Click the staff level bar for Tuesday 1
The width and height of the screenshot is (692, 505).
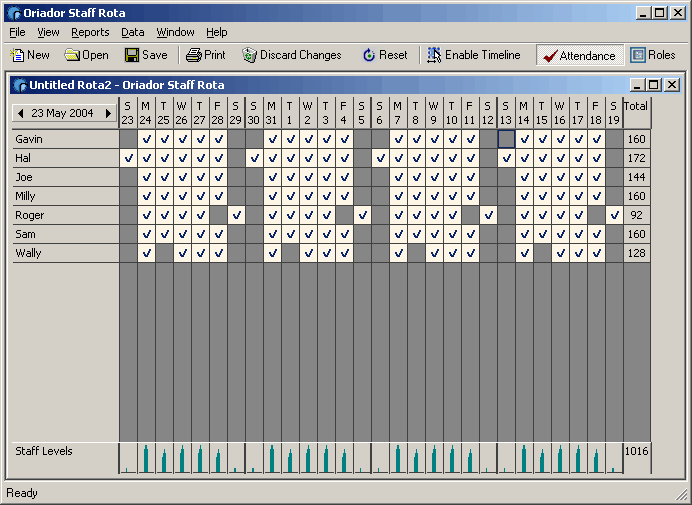(290, 459)
